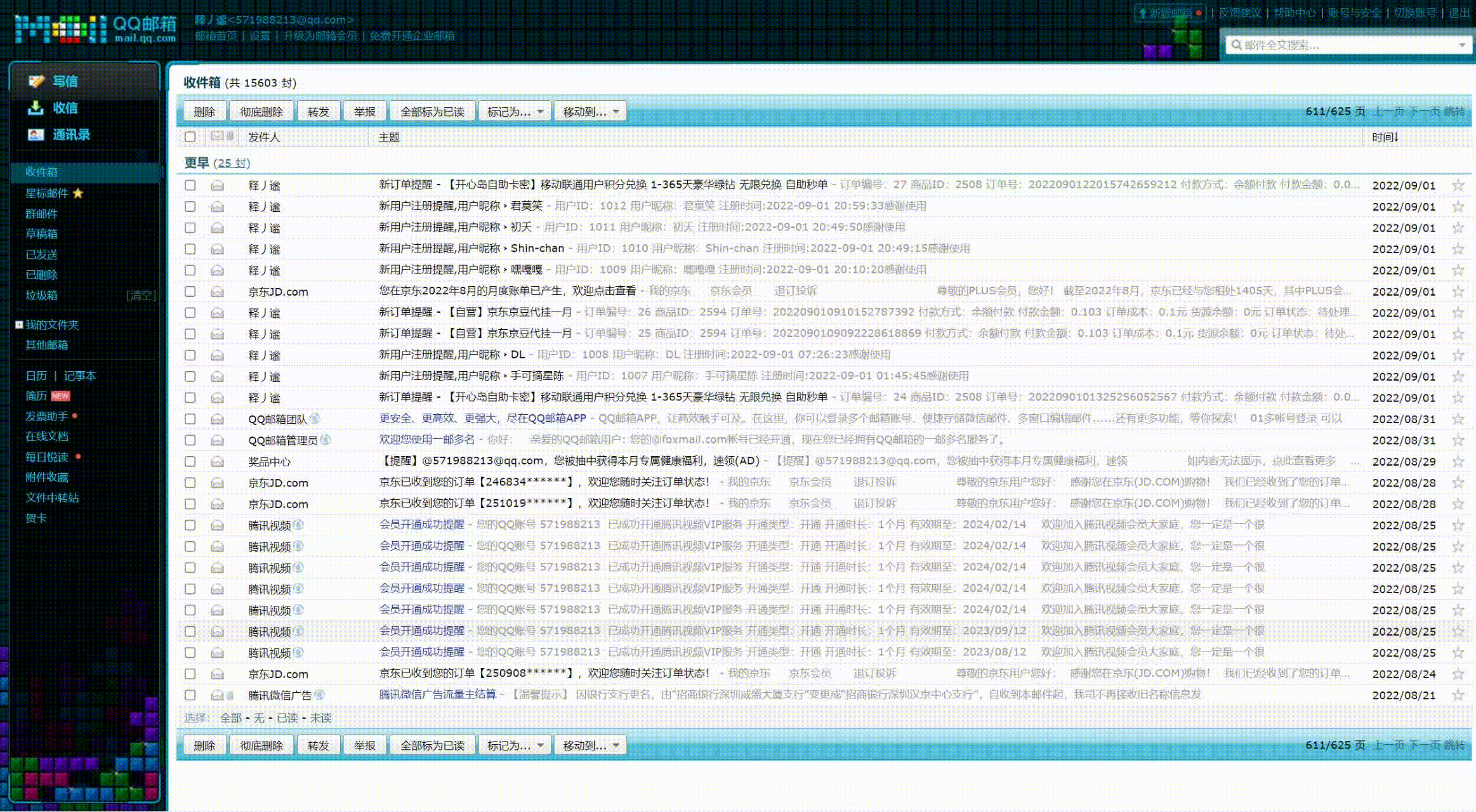Viewport: 1476px width, 812px height.
Task: Expand the search box dropdown arrow
Action: click(x=1461, y=45)
